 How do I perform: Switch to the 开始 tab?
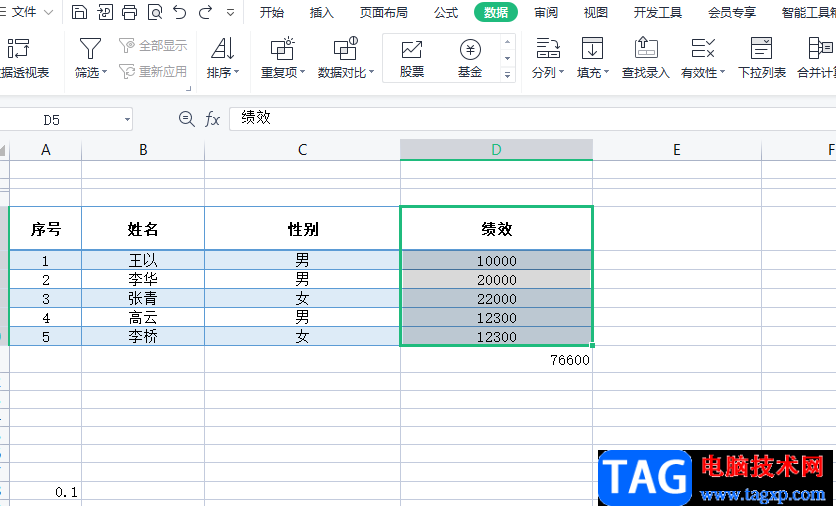coord(271,13)
